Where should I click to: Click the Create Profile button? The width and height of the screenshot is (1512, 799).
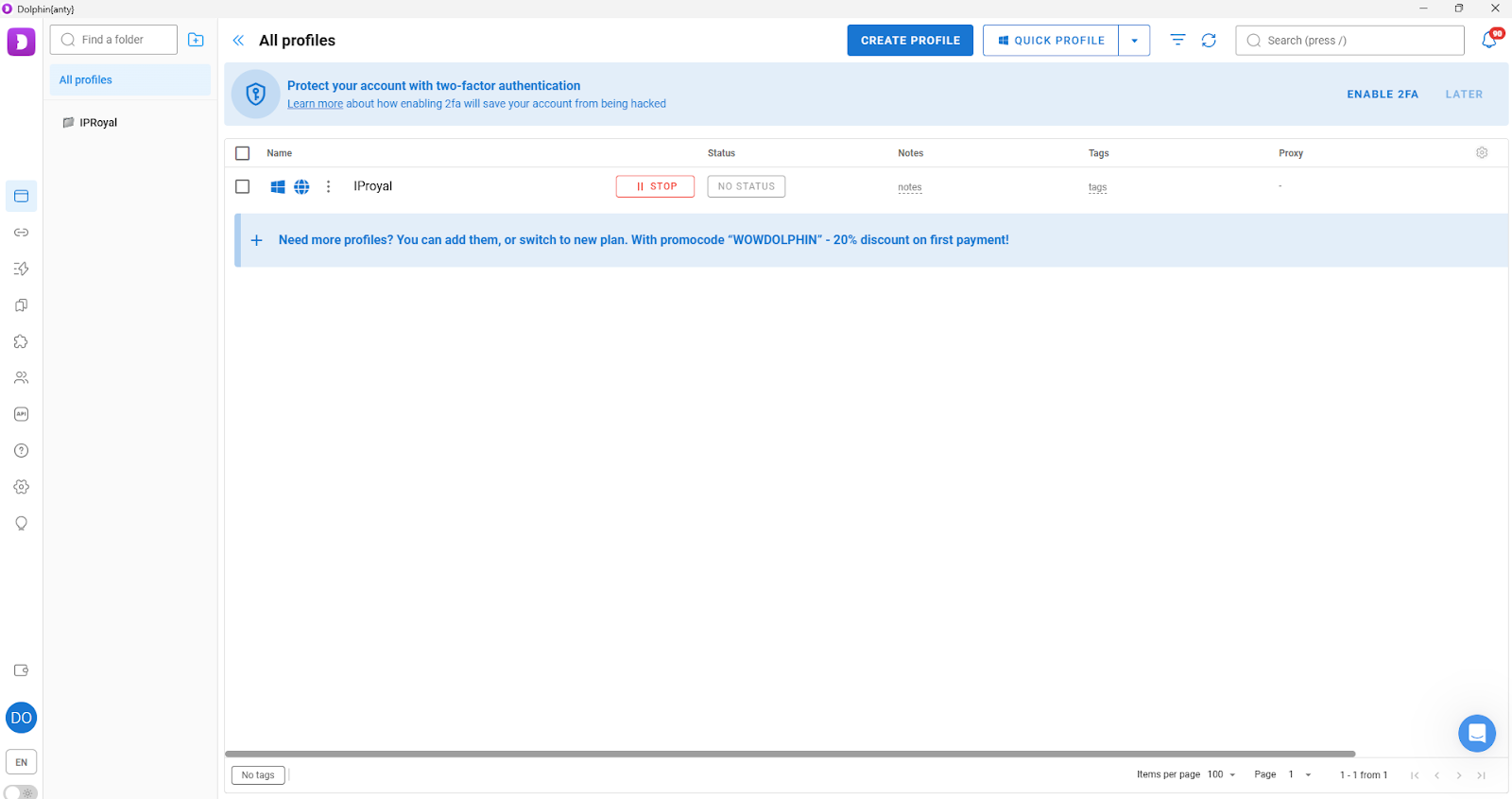[909, 41]
